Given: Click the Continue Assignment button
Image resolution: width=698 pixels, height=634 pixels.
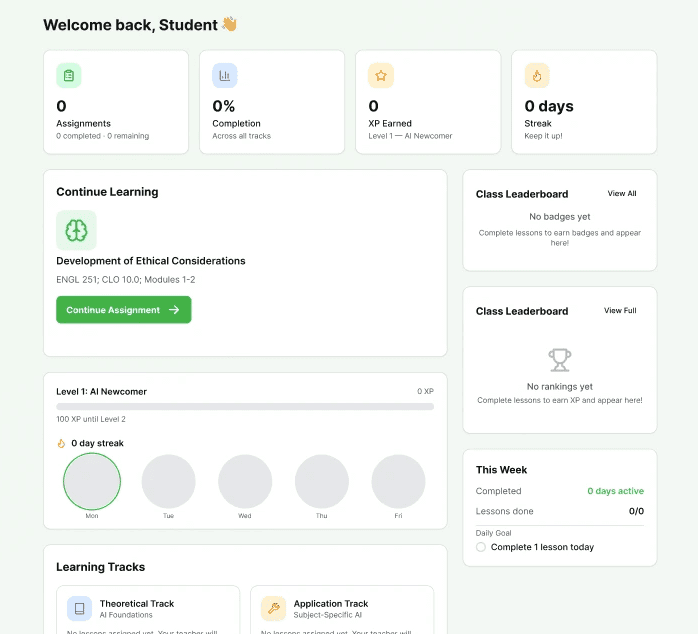Looking at the screenshot, I should (x=124, y=309).
